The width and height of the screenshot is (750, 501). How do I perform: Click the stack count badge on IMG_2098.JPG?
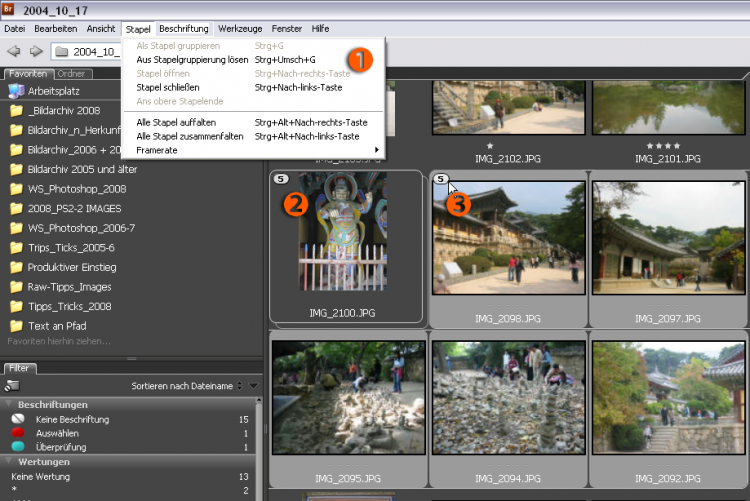click(440, 179)
